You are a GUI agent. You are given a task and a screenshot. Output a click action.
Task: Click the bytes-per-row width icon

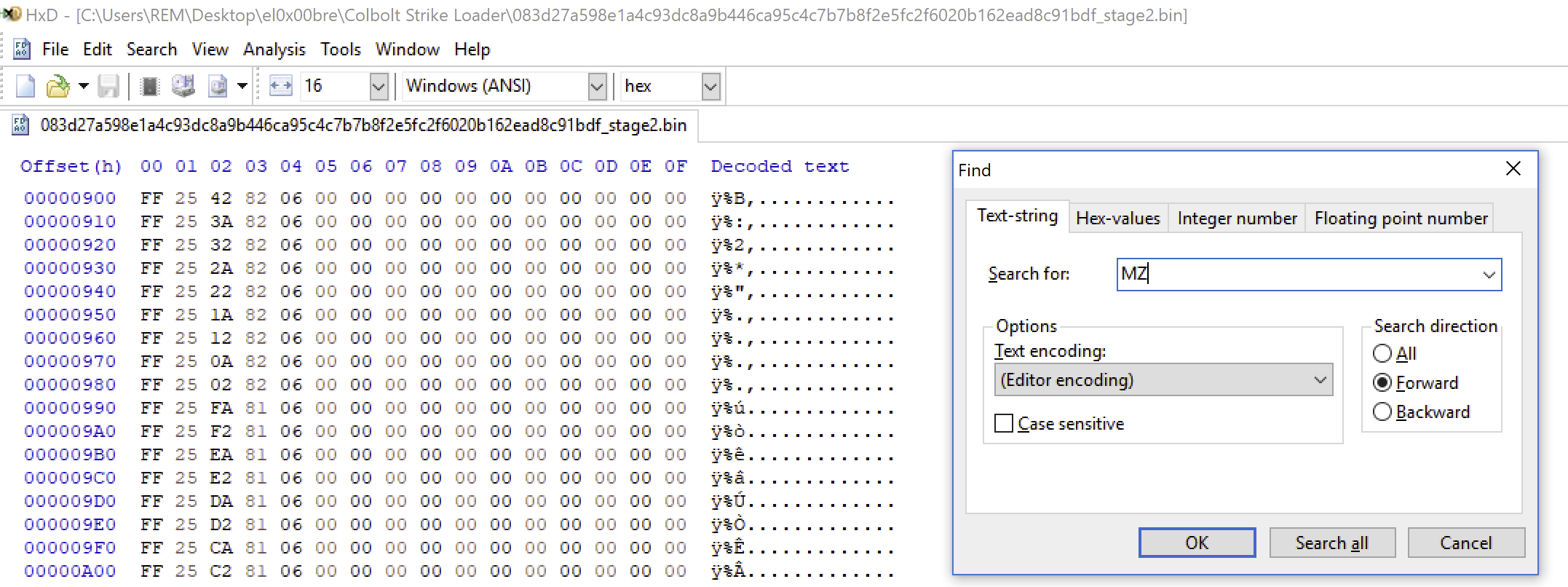point(281,86)
